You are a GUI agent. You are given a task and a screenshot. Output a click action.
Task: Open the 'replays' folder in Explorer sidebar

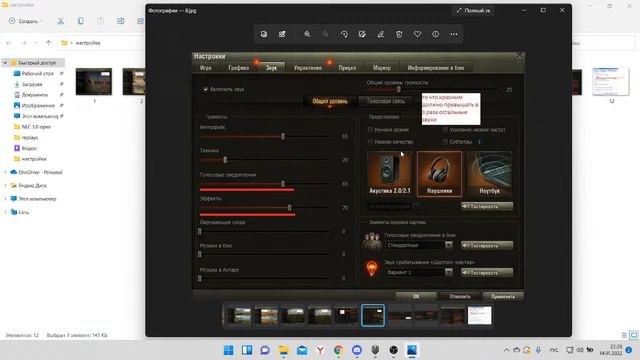(x=29, y=138)
